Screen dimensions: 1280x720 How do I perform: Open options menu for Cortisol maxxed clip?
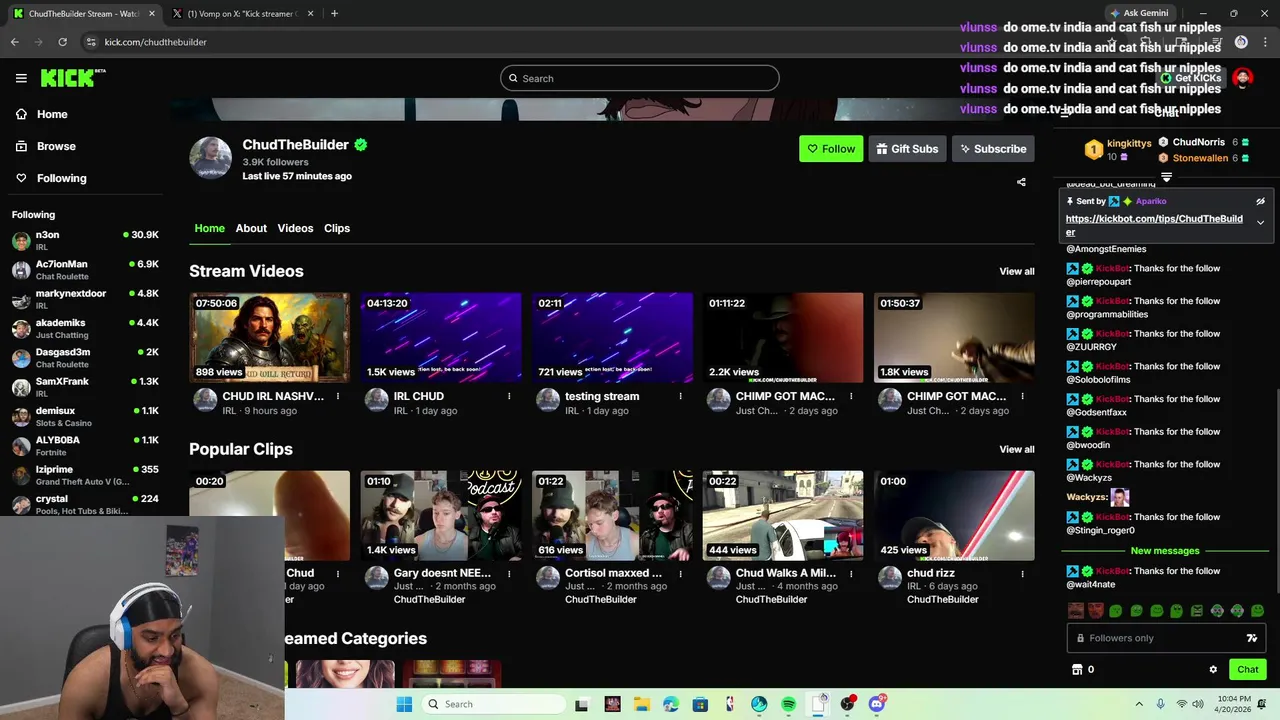coord(680,574)
